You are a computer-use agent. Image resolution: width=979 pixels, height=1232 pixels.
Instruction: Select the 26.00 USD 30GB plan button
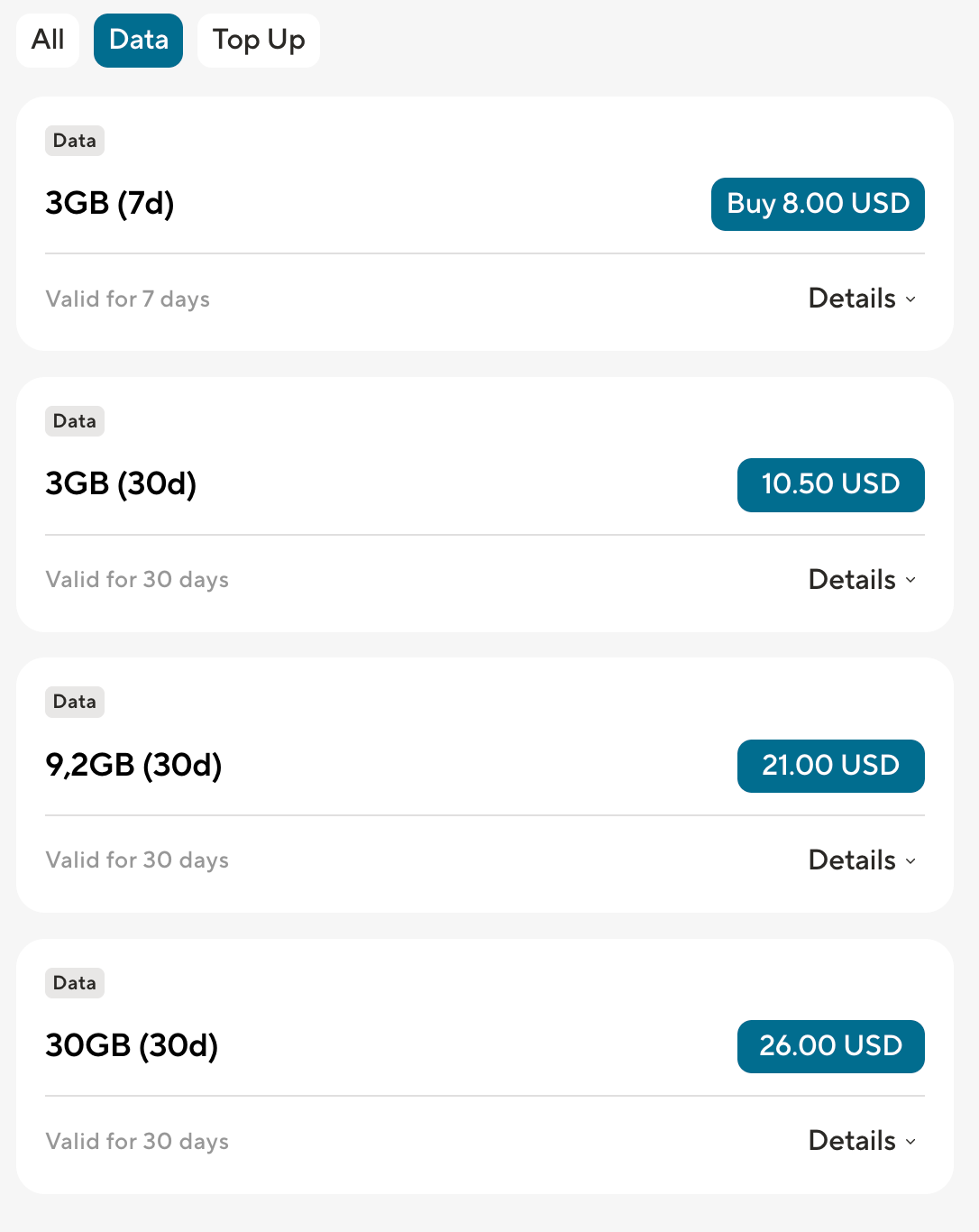click(830, 1046)
